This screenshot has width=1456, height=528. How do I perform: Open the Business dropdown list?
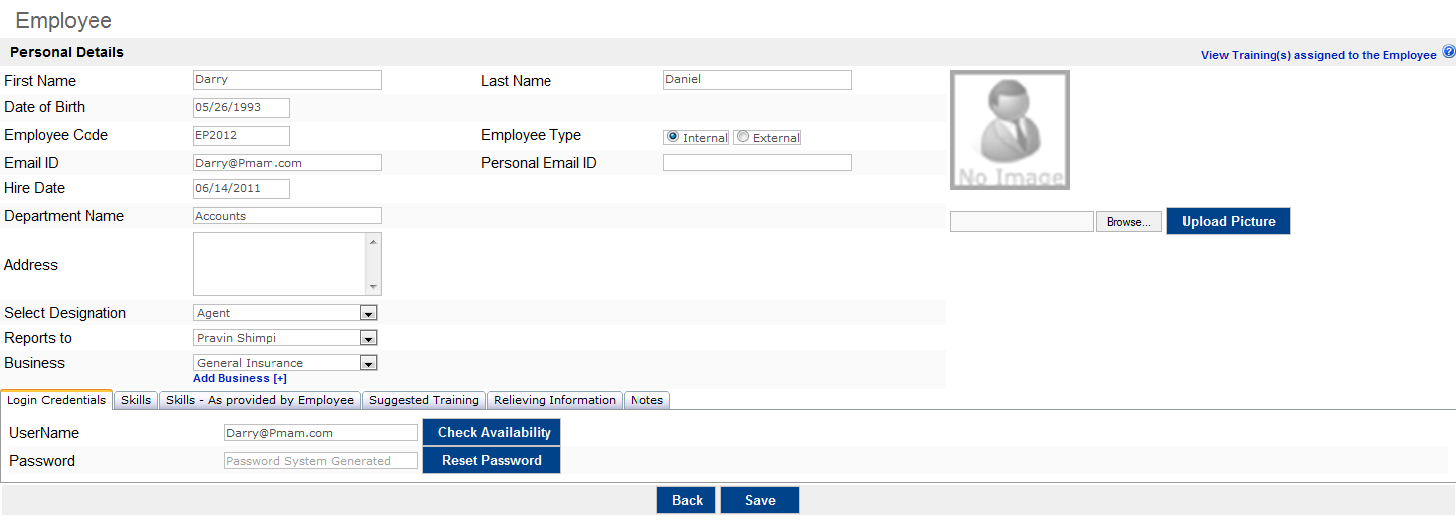point(285,363)
